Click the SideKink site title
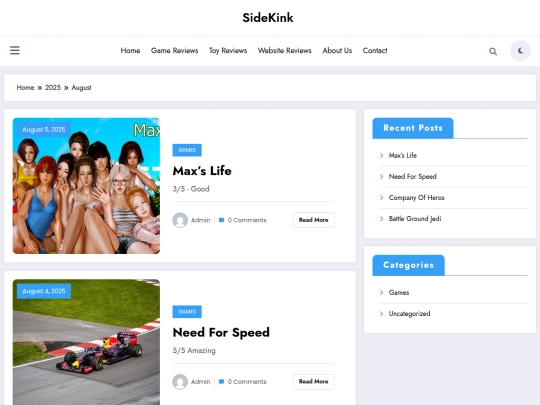The height and width of the screenshot is (405, 540). click(268, 18)
